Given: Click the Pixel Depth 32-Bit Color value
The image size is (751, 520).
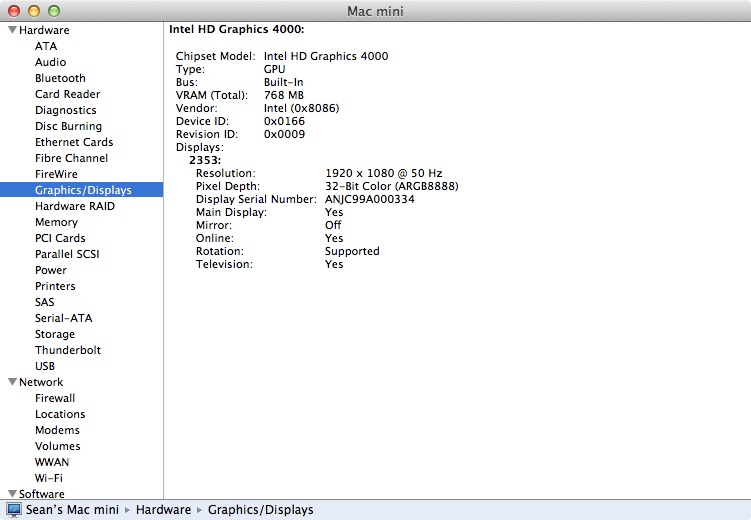Looking at the screenshot, I should click(392, 186).
